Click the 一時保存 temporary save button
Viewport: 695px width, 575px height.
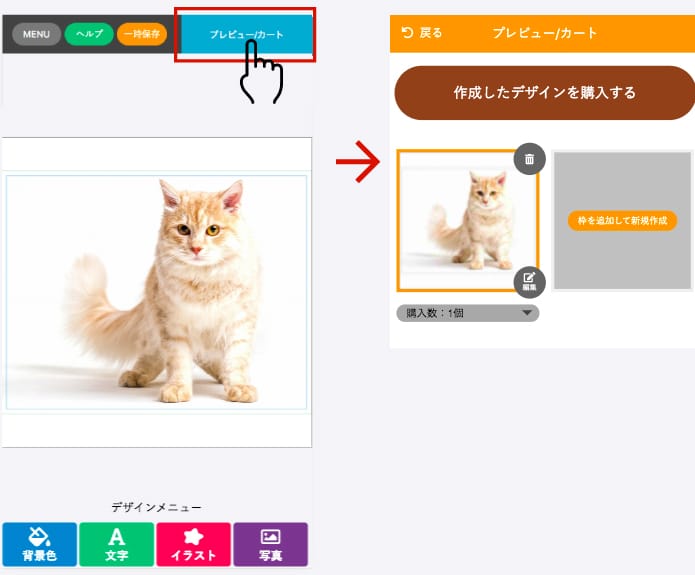tap(142, 34)
